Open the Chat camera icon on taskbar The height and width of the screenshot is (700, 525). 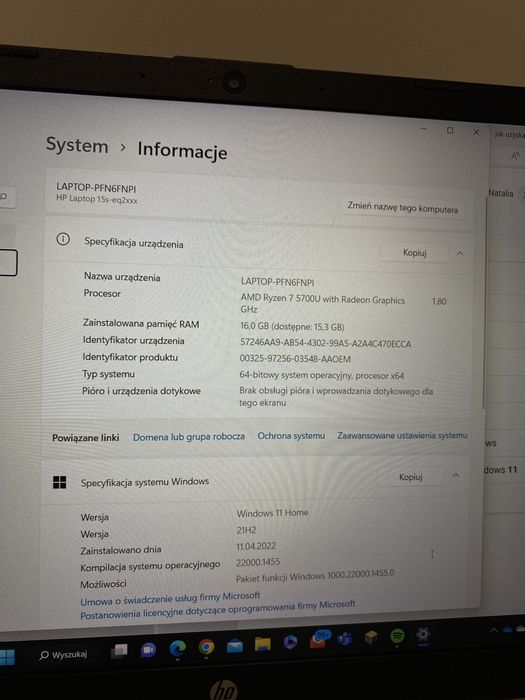pyautogui.click(x=148, y=650)
